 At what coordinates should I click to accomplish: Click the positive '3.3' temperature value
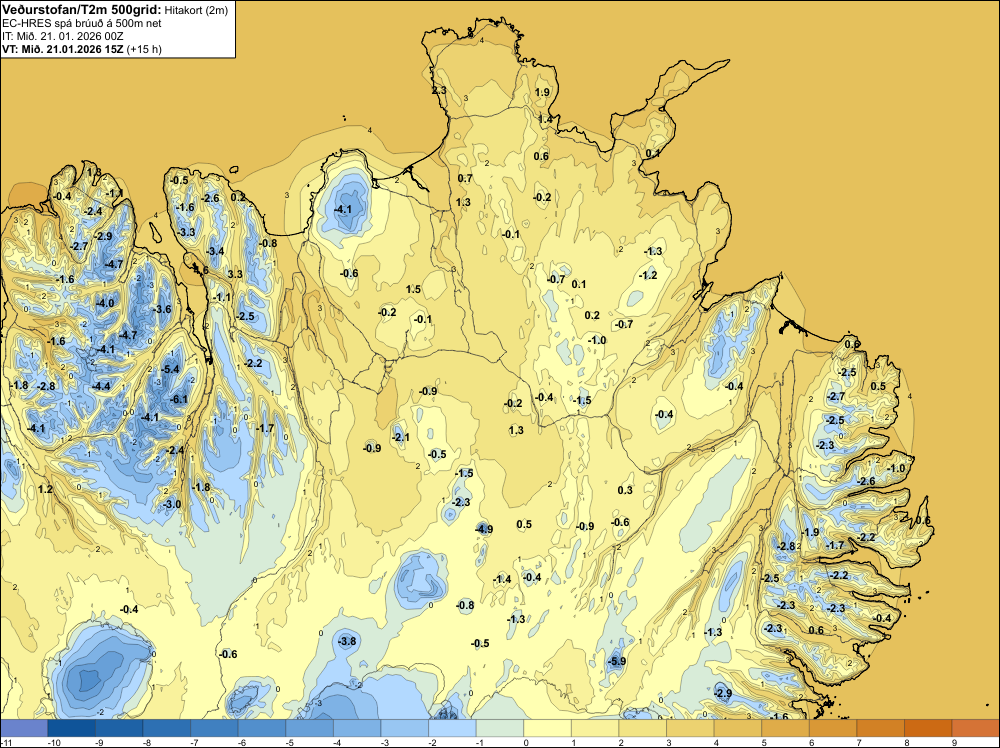(x=235, y=274)
